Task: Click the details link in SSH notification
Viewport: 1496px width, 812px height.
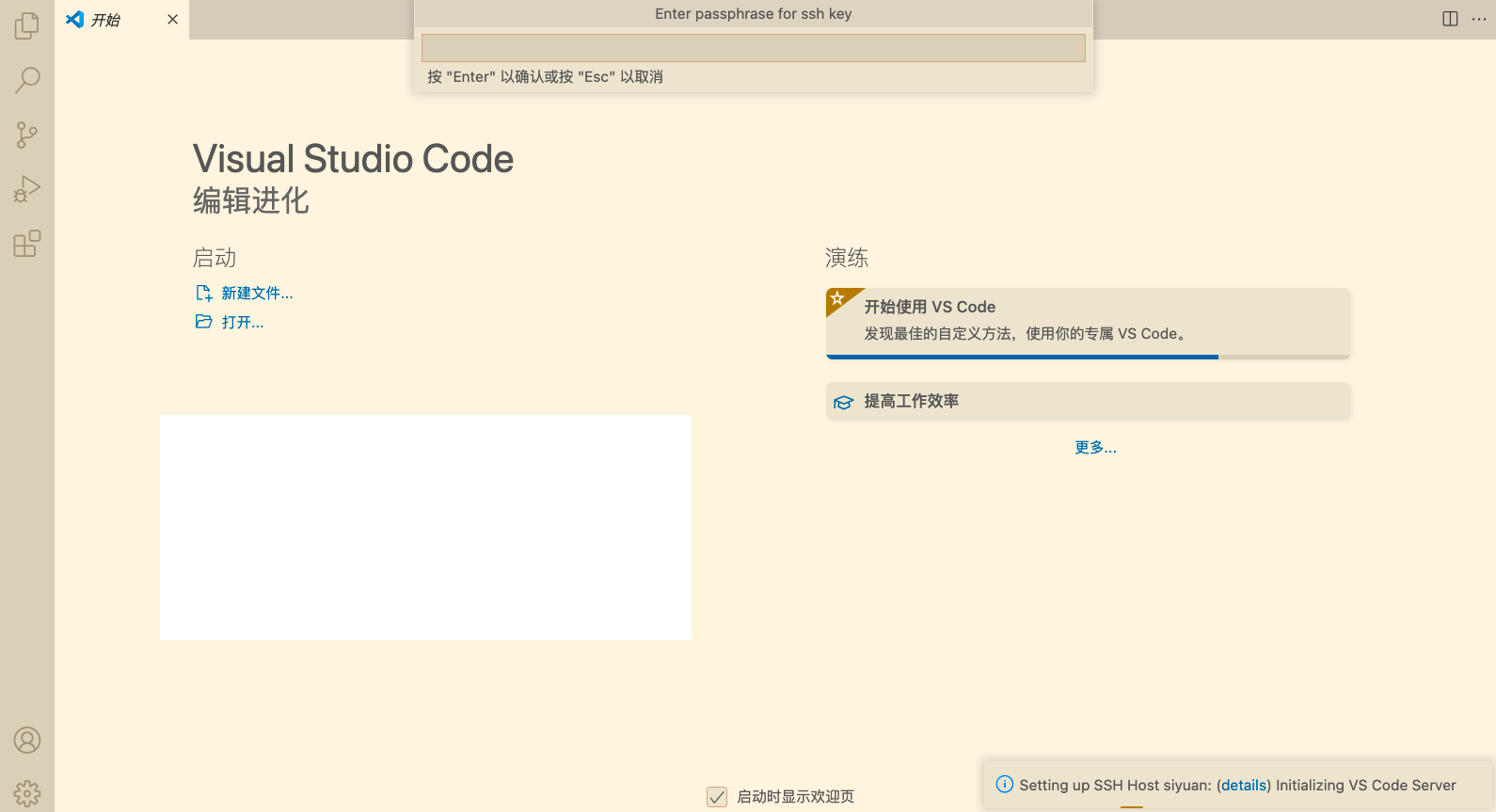Action: click(1244, 785)
